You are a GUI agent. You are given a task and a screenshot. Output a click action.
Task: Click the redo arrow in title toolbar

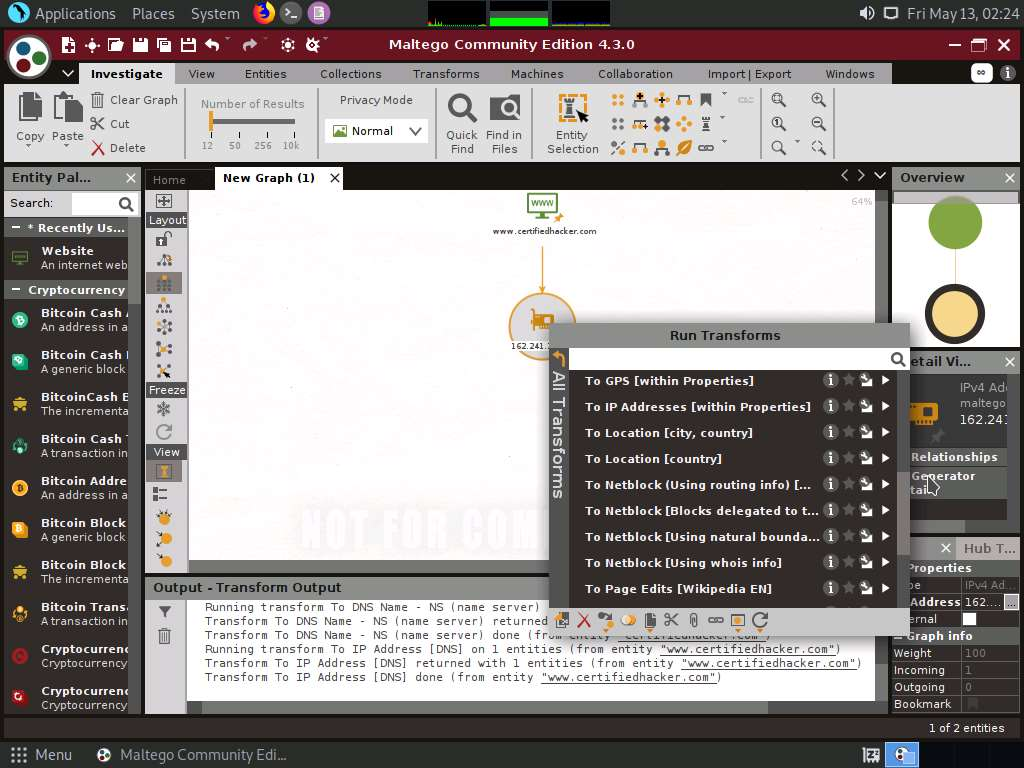click(x=249, y=44)
